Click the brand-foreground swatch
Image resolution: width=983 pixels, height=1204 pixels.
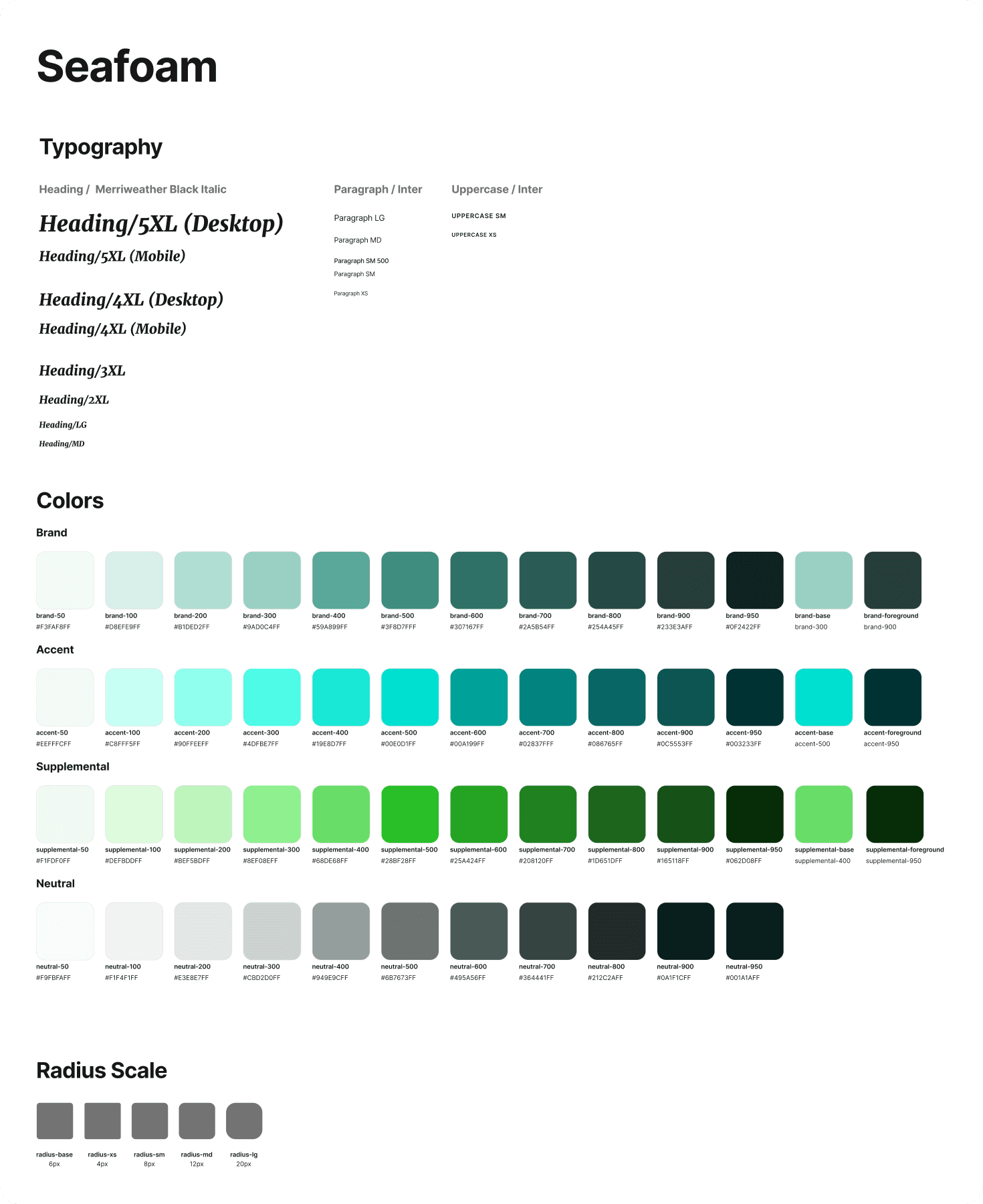click(893, 580)
